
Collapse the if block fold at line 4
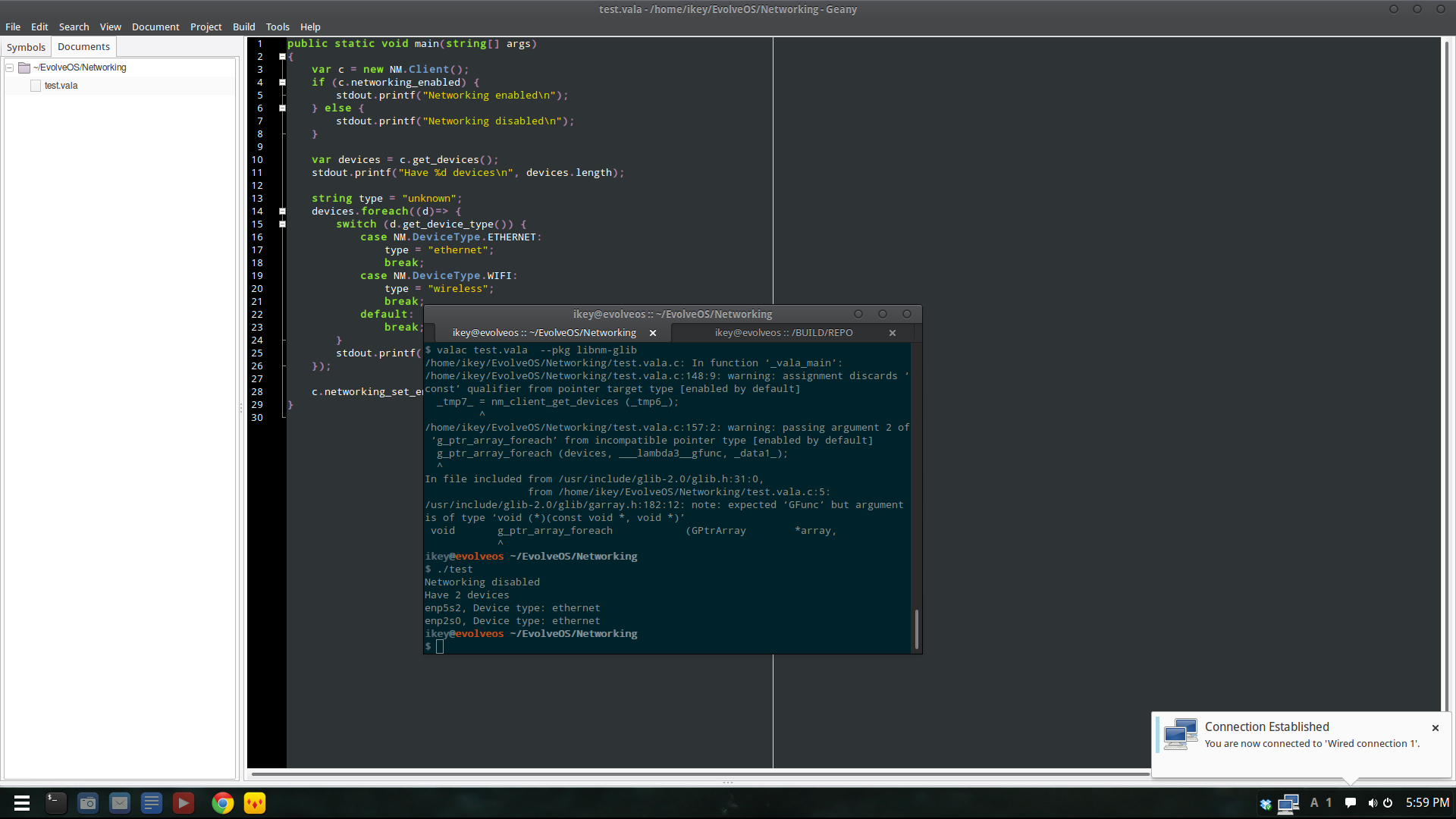[282, 83]
